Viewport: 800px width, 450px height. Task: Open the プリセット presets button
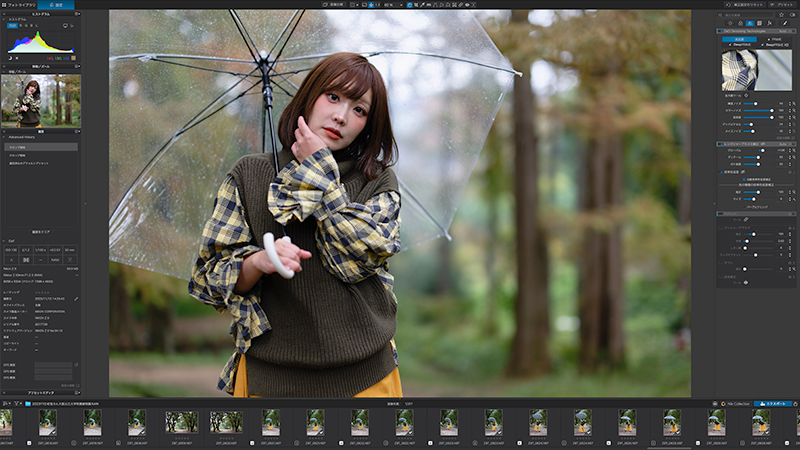[x=782, y=5]
